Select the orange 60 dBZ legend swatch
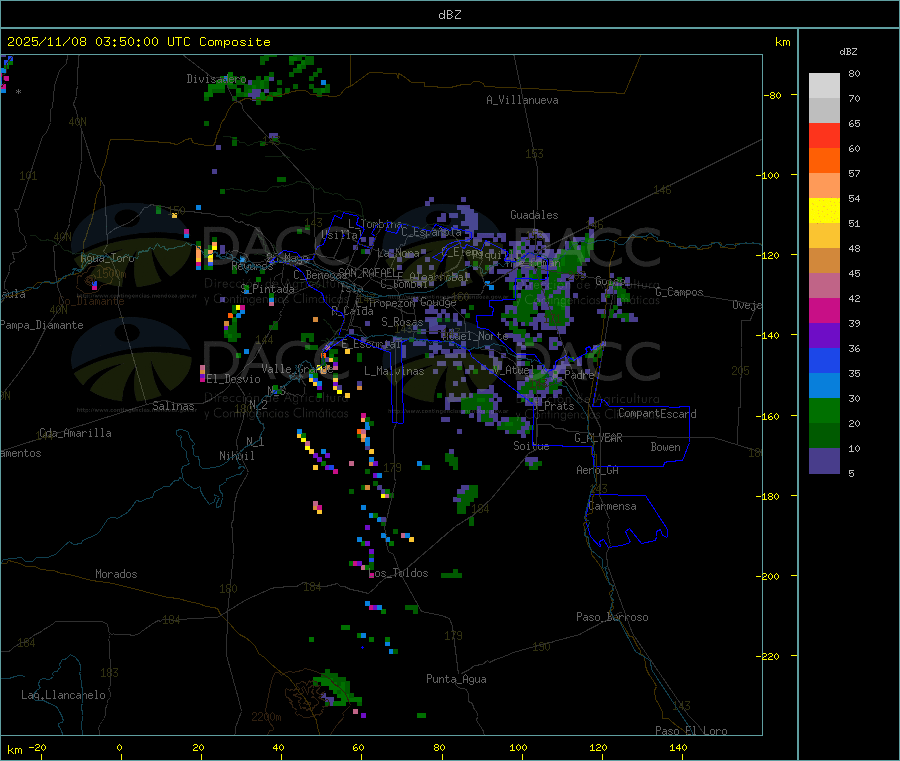Screen dimensions: 900x761 (x=824, y=160)
